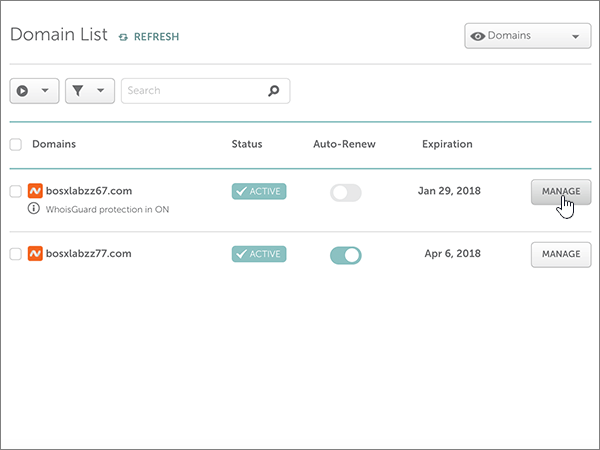Tick the checkbox for bosxlabzz67.com

pyautogui.click(x=15, y=191)
